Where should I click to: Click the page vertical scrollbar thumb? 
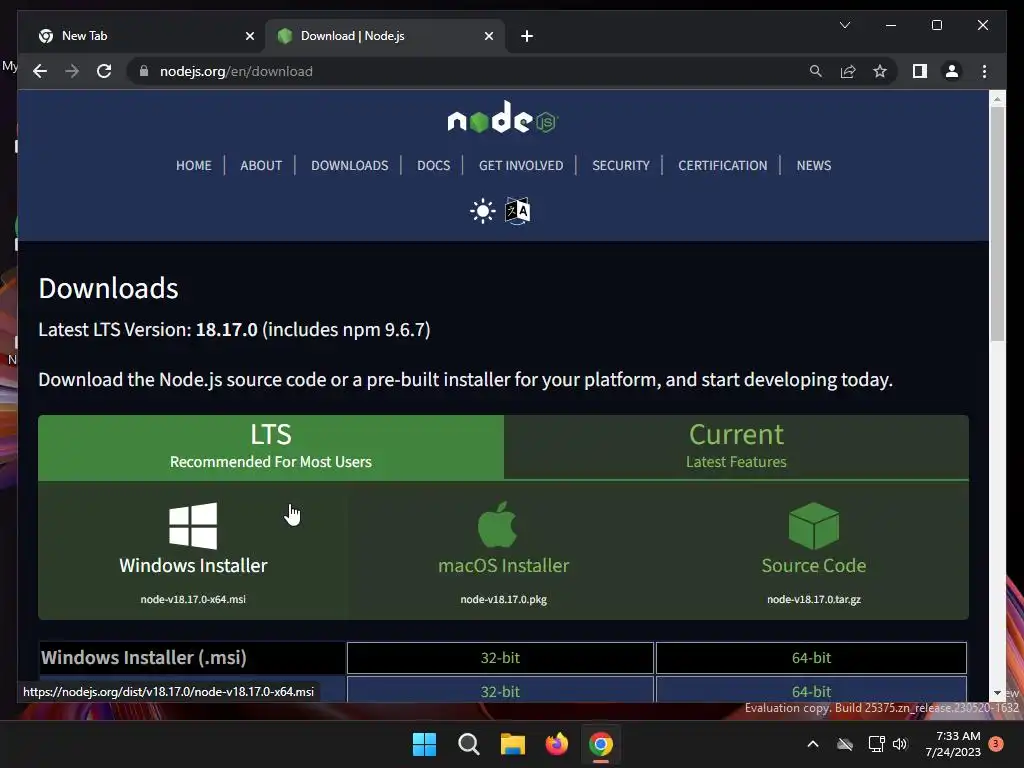pyautogui.click(x=997, y=223)
